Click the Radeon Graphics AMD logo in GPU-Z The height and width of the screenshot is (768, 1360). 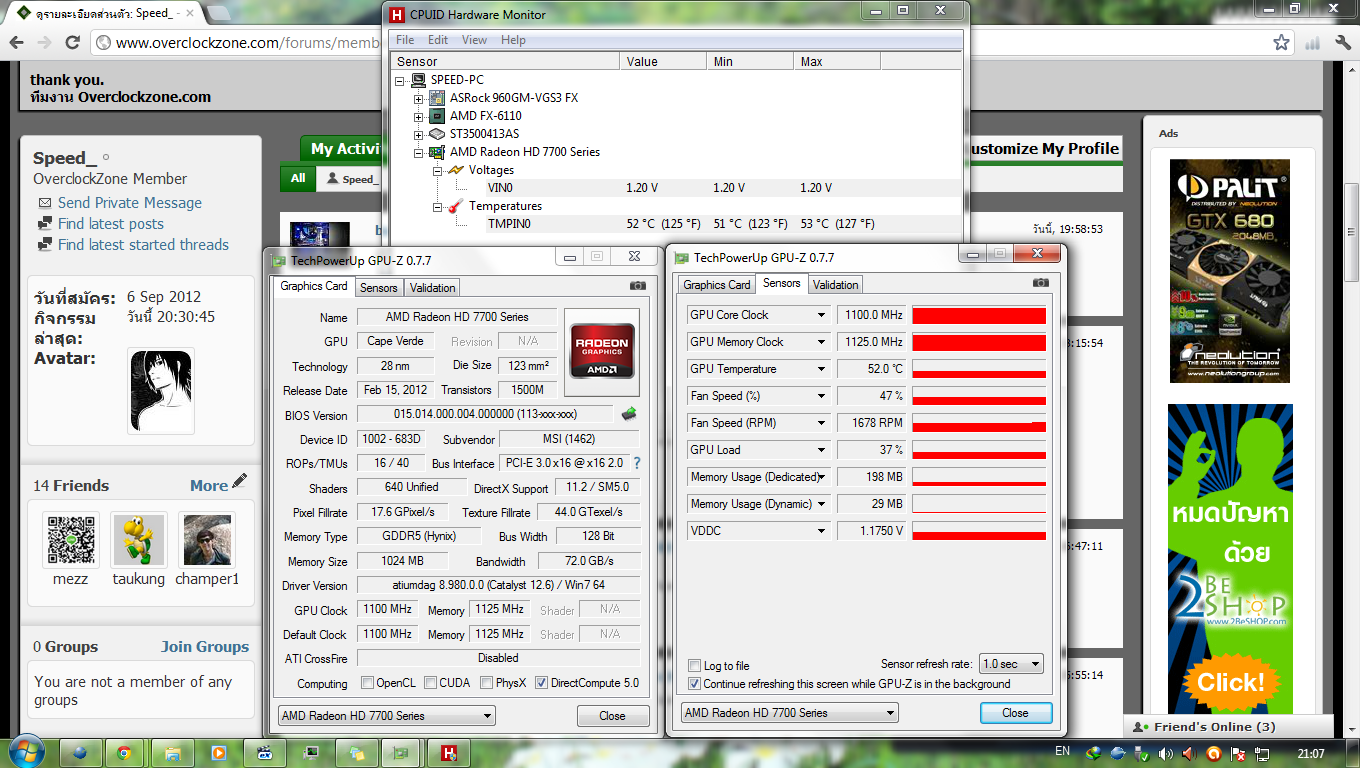pos(603,351)
